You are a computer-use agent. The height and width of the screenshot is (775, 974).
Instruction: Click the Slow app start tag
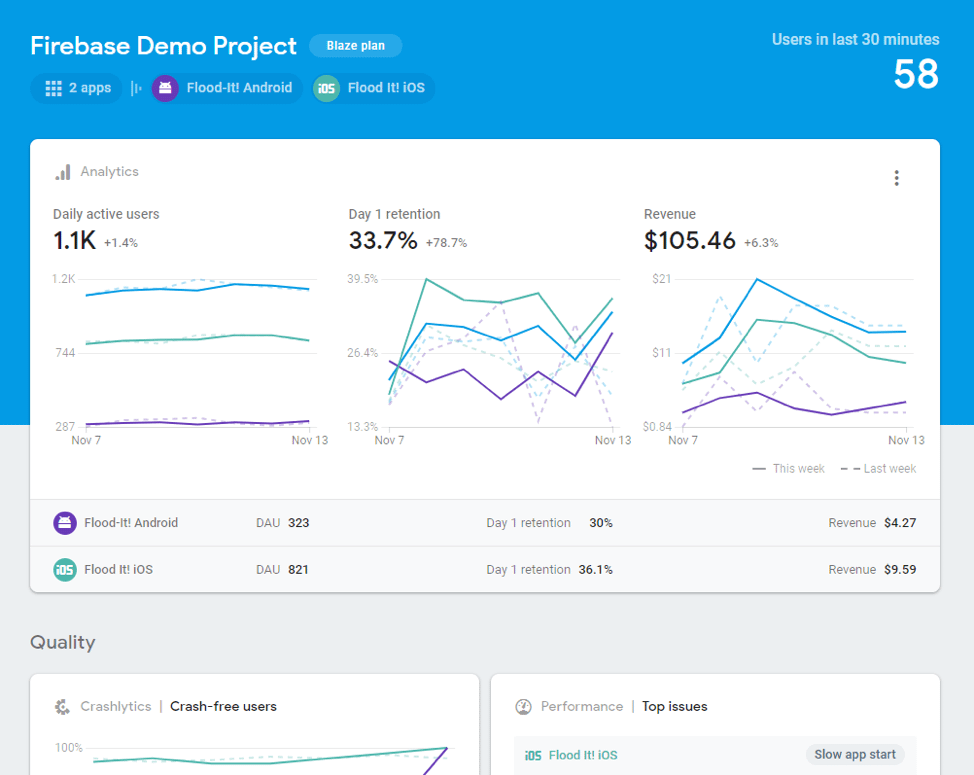click(855, 755)
